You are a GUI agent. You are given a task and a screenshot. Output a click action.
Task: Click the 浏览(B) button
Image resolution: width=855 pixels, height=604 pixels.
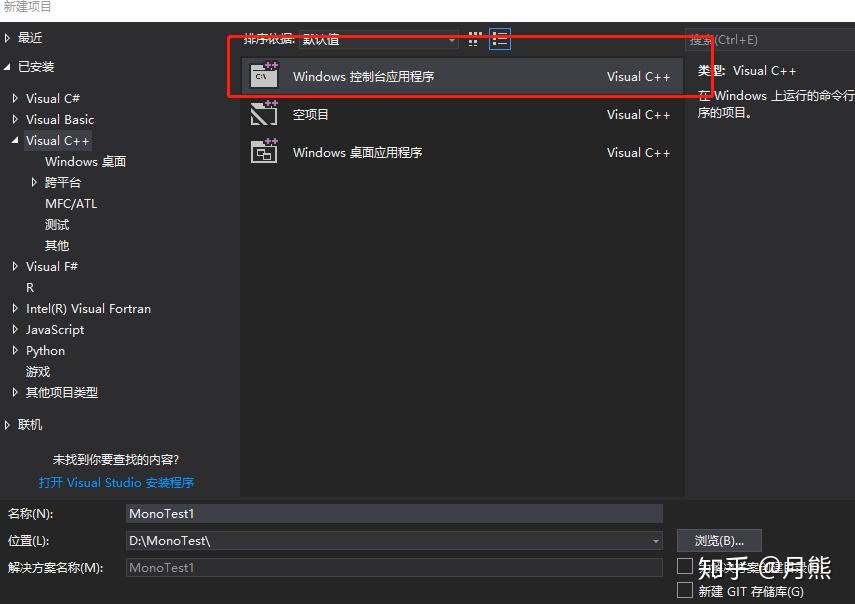coord(718,540)
